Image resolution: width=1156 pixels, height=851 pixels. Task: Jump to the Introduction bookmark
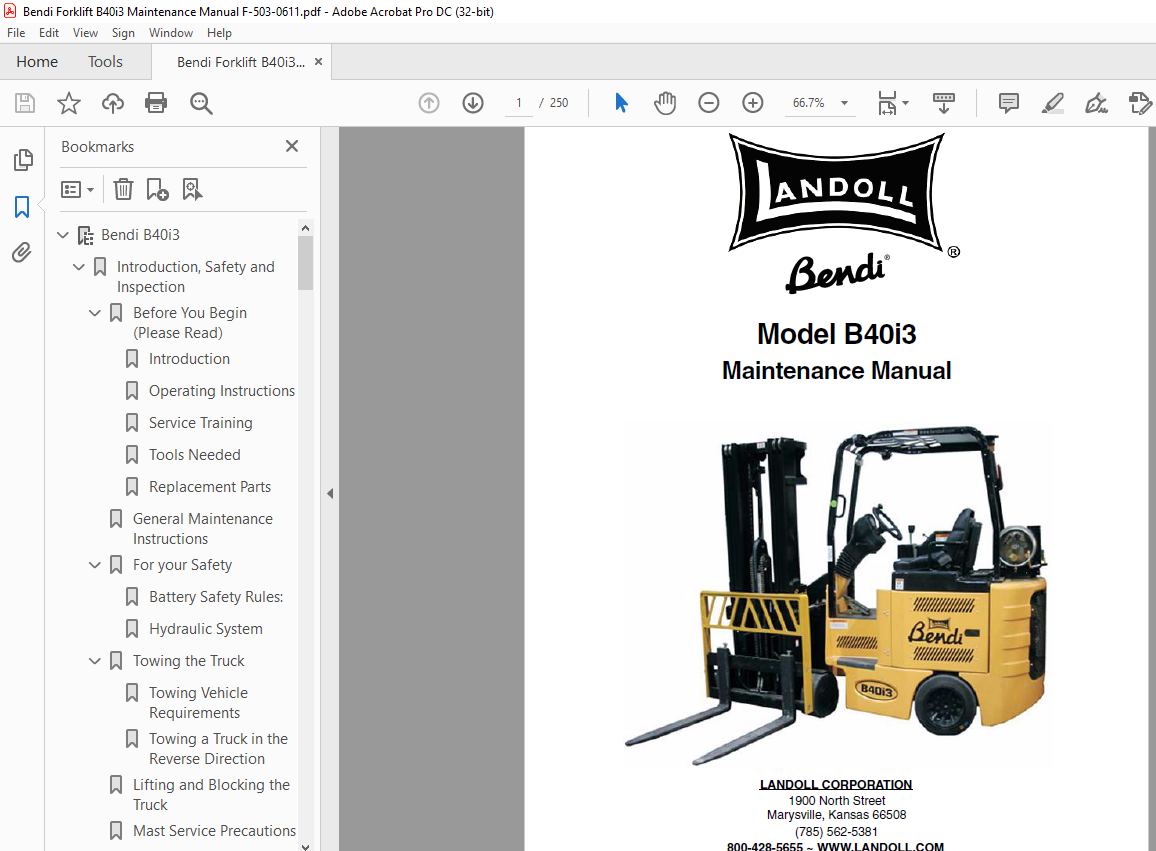pos(189,359)
